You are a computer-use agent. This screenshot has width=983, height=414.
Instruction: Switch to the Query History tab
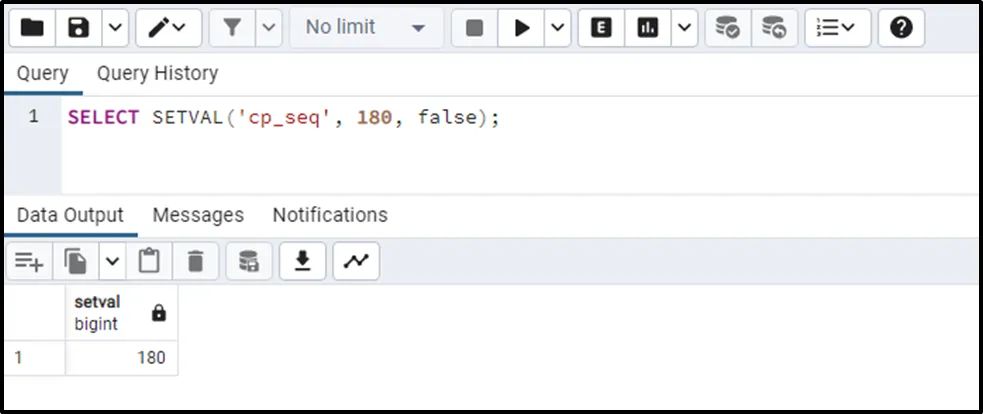coord(157,73)
